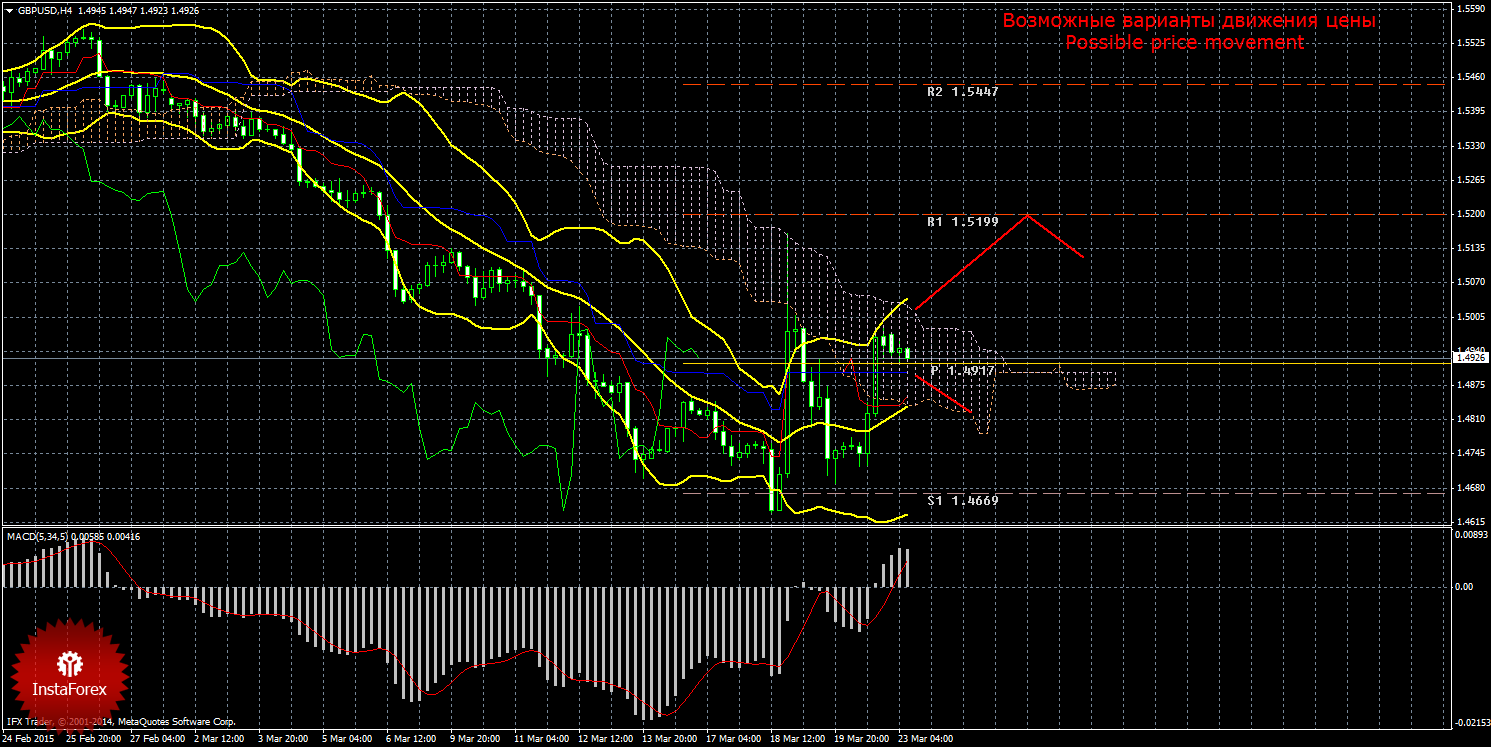Click the 1.5005 price axis value
The image size is (1491, 747).
tap(1470, 317)
